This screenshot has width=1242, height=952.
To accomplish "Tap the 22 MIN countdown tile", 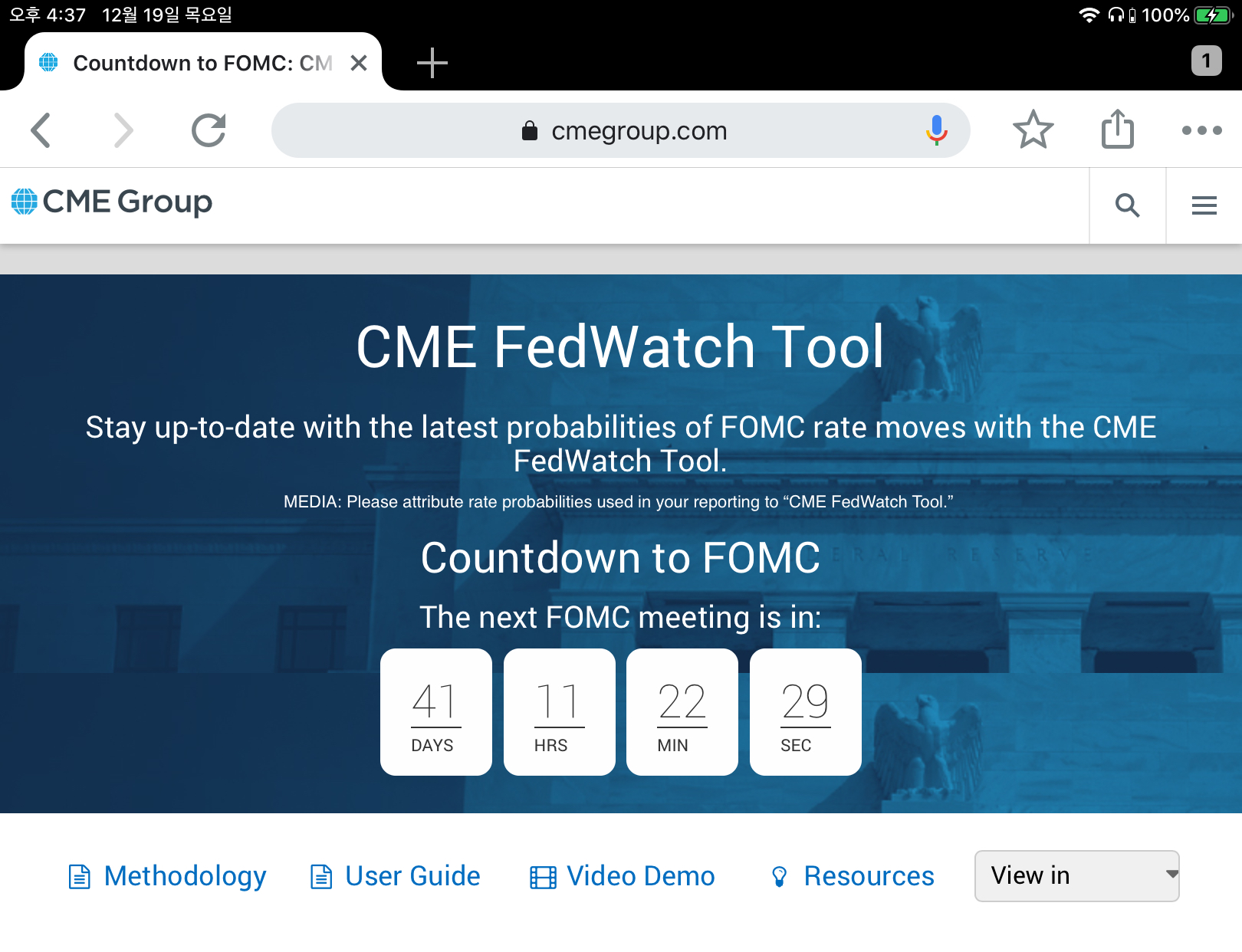I will tap(682, 712).
